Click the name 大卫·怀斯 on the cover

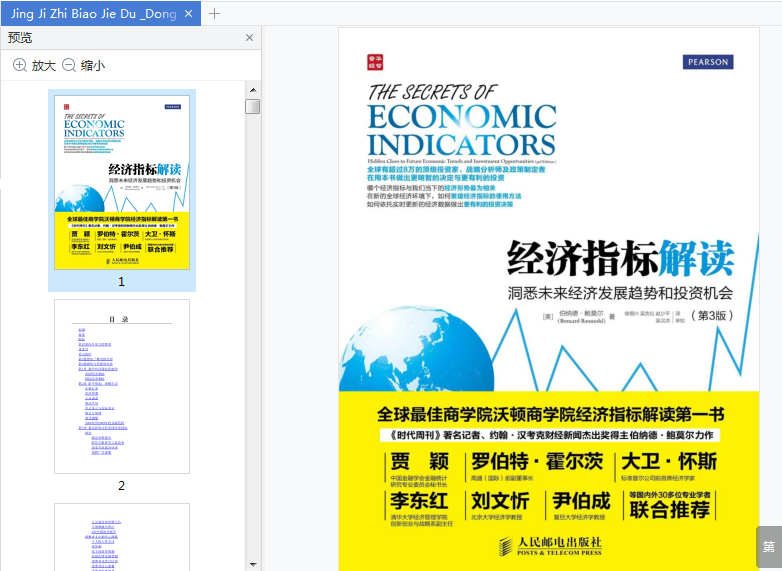(x=669, y=462)
